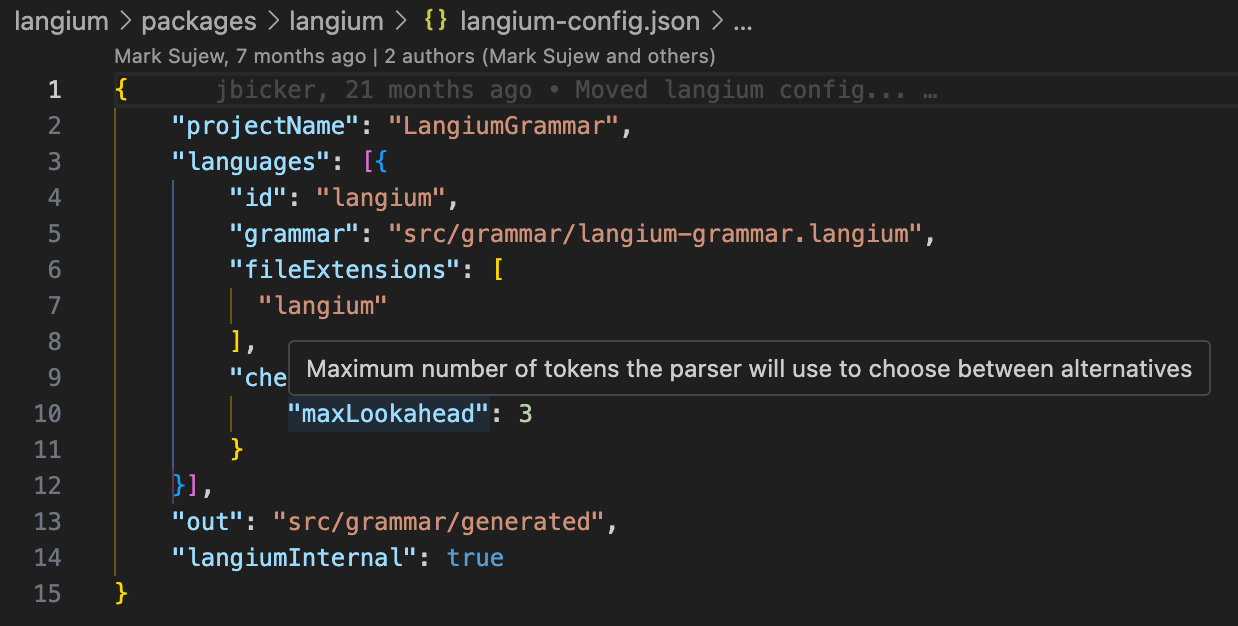
Task: Select the langiumInternal value true
Action: [475, 557]
